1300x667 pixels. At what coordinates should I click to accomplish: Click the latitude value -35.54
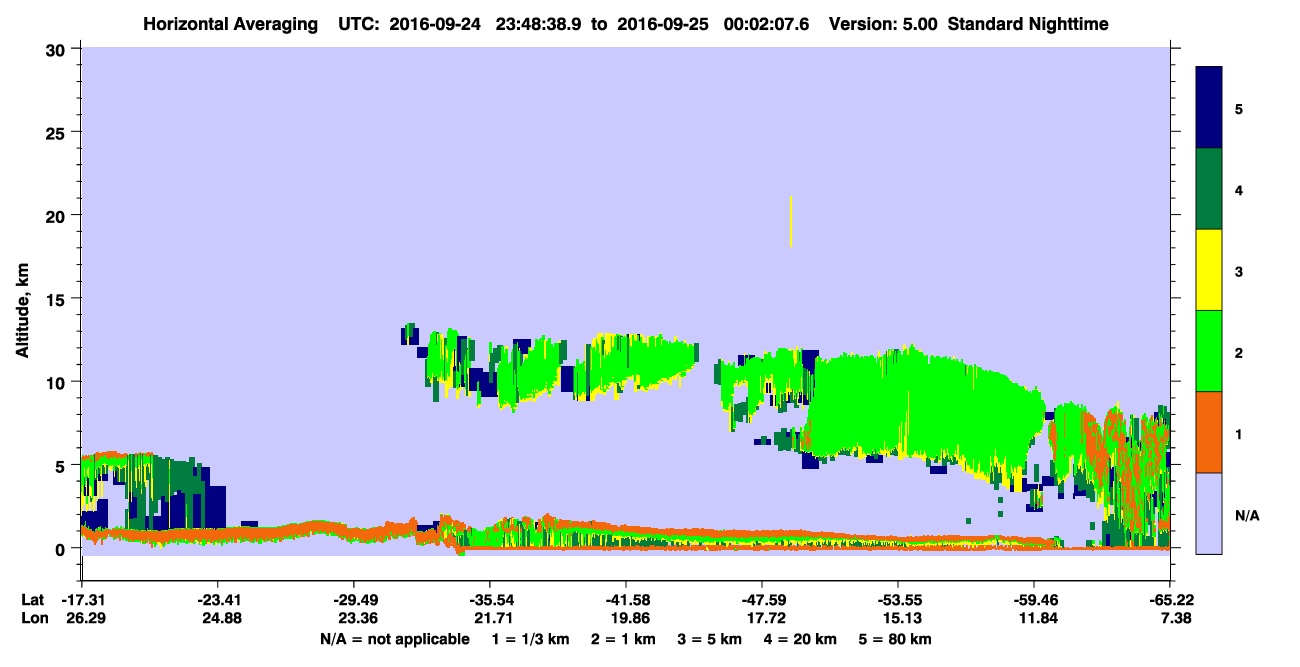490,600
